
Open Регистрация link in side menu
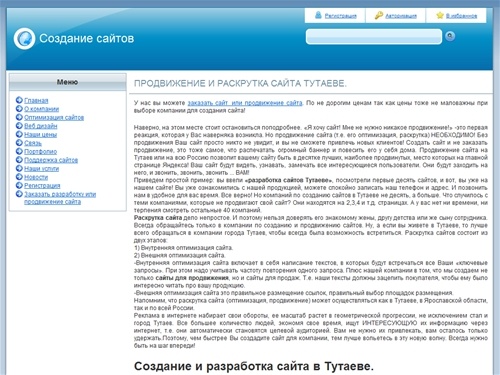pyautogui.click(x=42, y=186)
